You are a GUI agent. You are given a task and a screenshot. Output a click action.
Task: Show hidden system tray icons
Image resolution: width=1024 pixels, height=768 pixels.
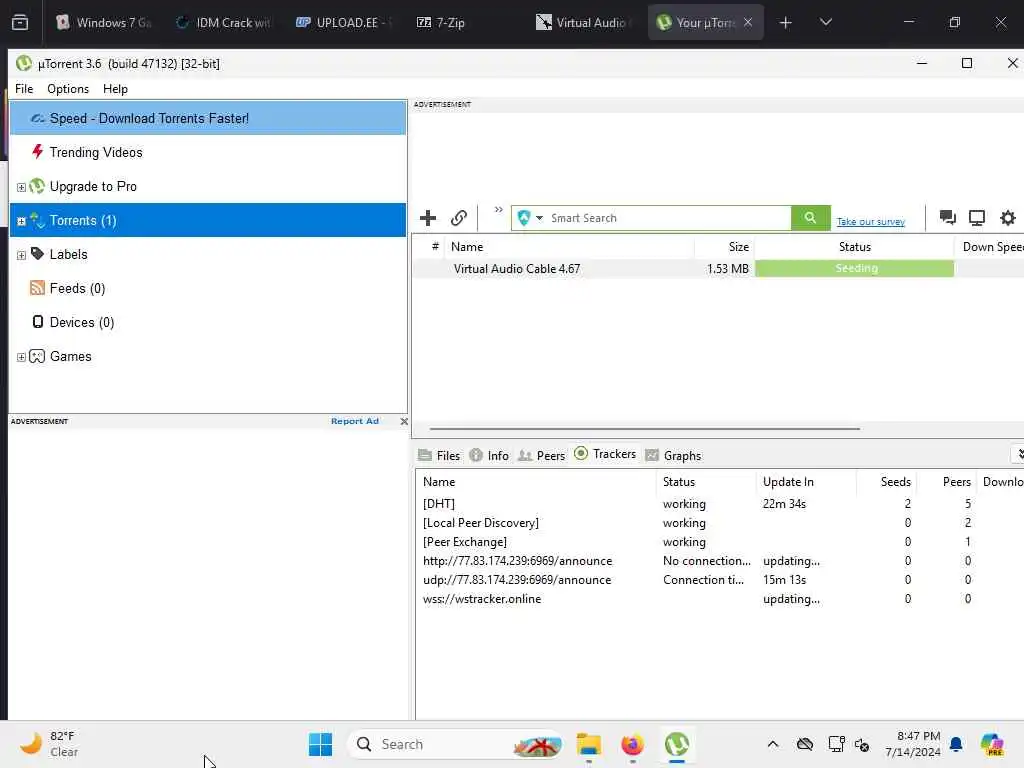point(773,744)
